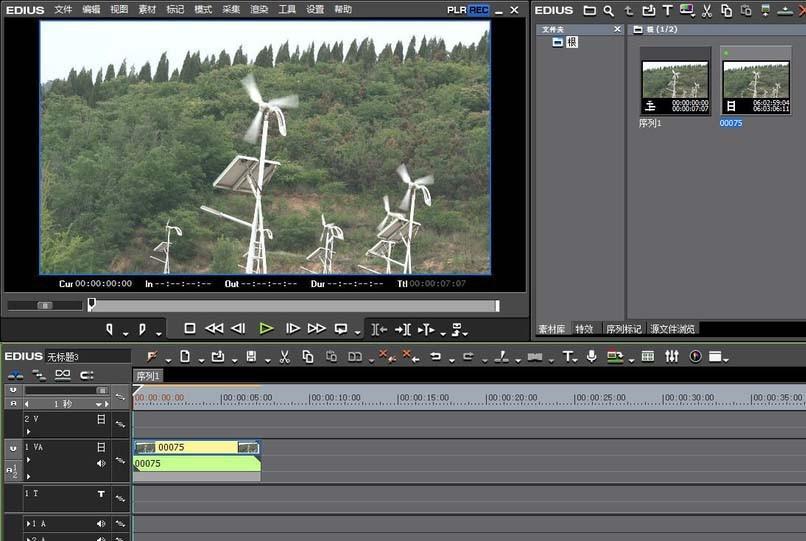Open the Set In point dropdown arrow
806x541 pixels.
[x=126, y=331]
